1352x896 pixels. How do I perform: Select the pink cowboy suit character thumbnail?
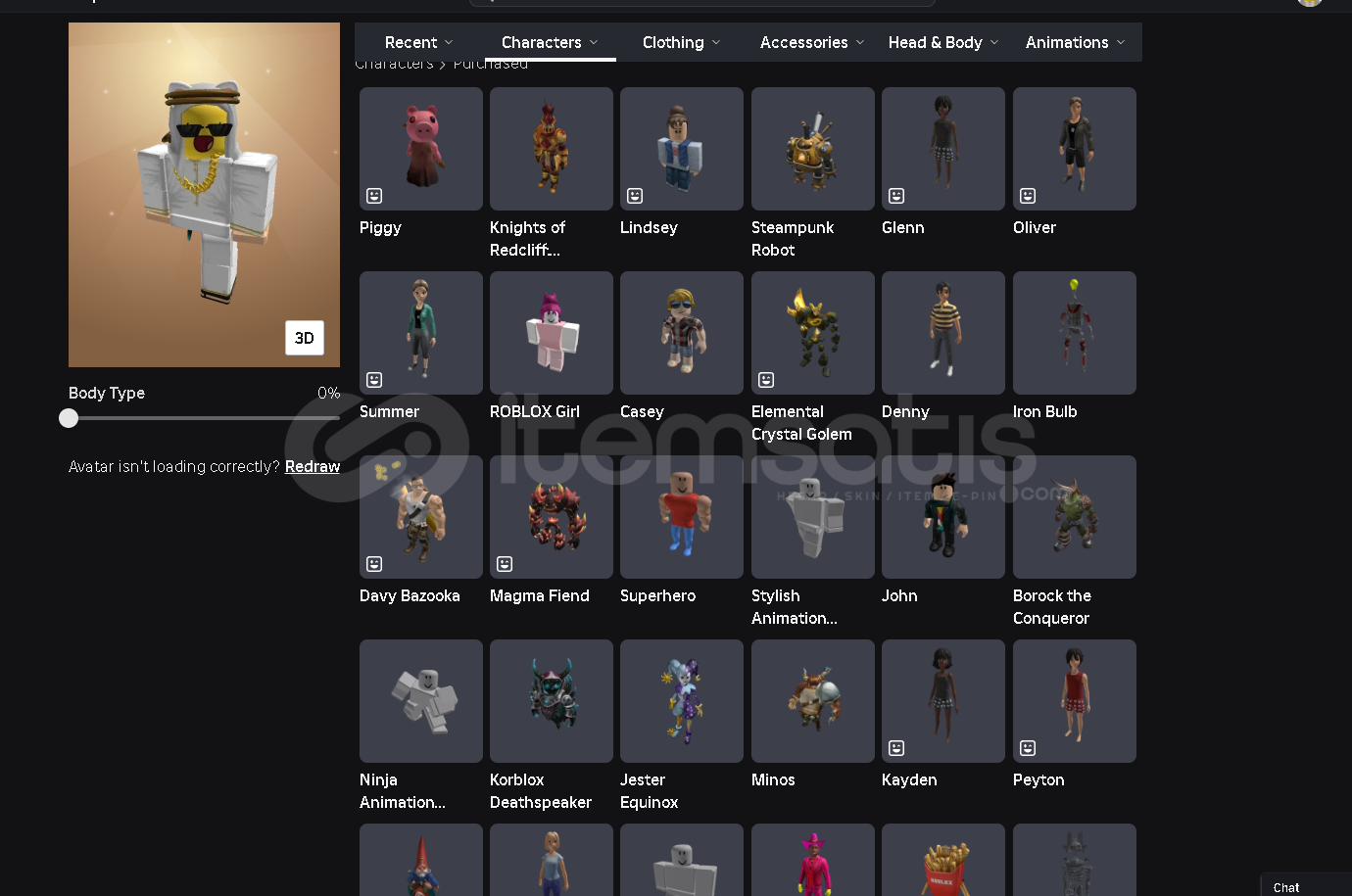(813, 860)
